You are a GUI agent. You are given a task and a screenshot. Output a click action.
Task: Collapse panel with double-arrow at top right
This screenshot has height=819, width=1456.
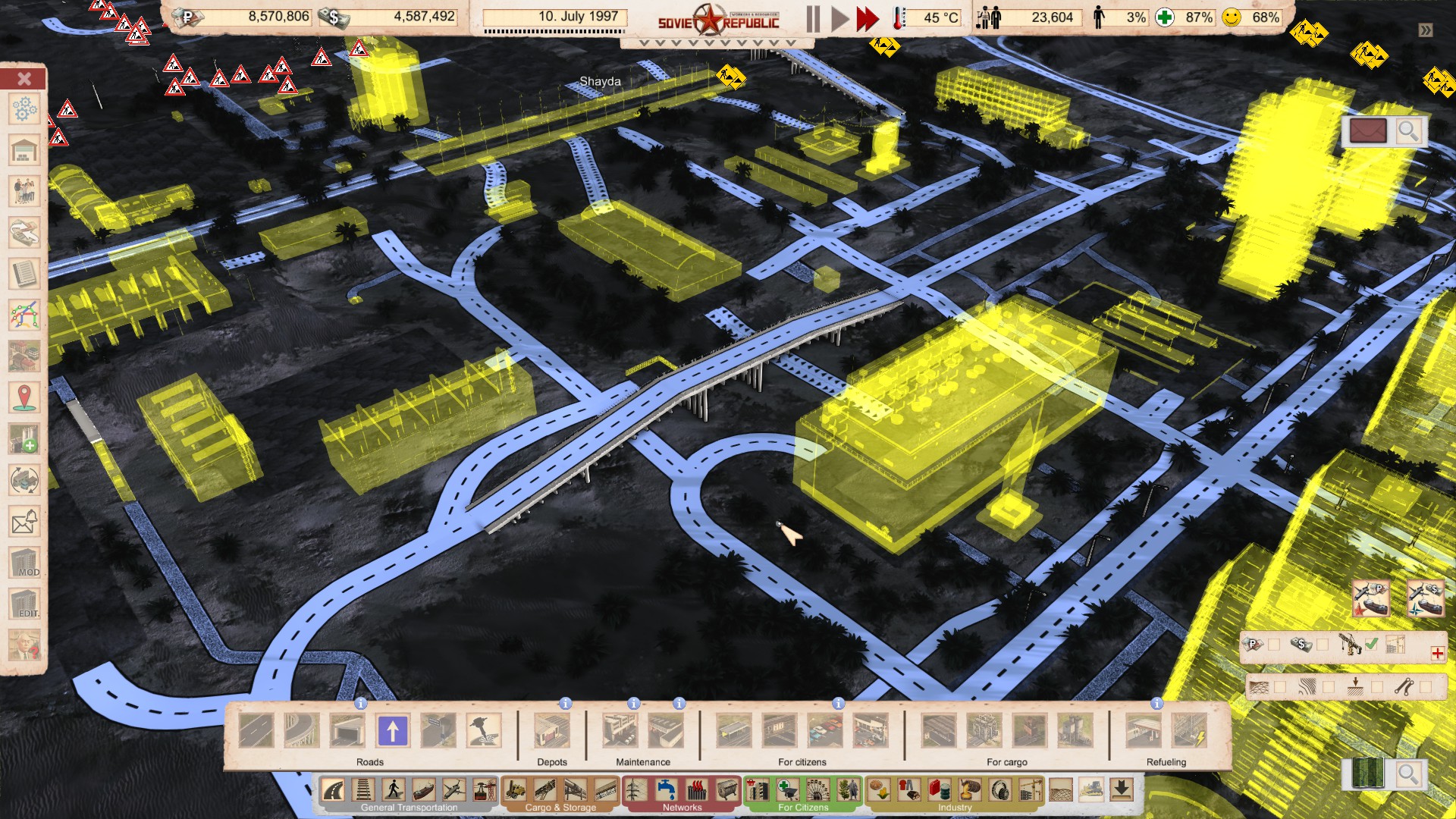(1426, 30)
